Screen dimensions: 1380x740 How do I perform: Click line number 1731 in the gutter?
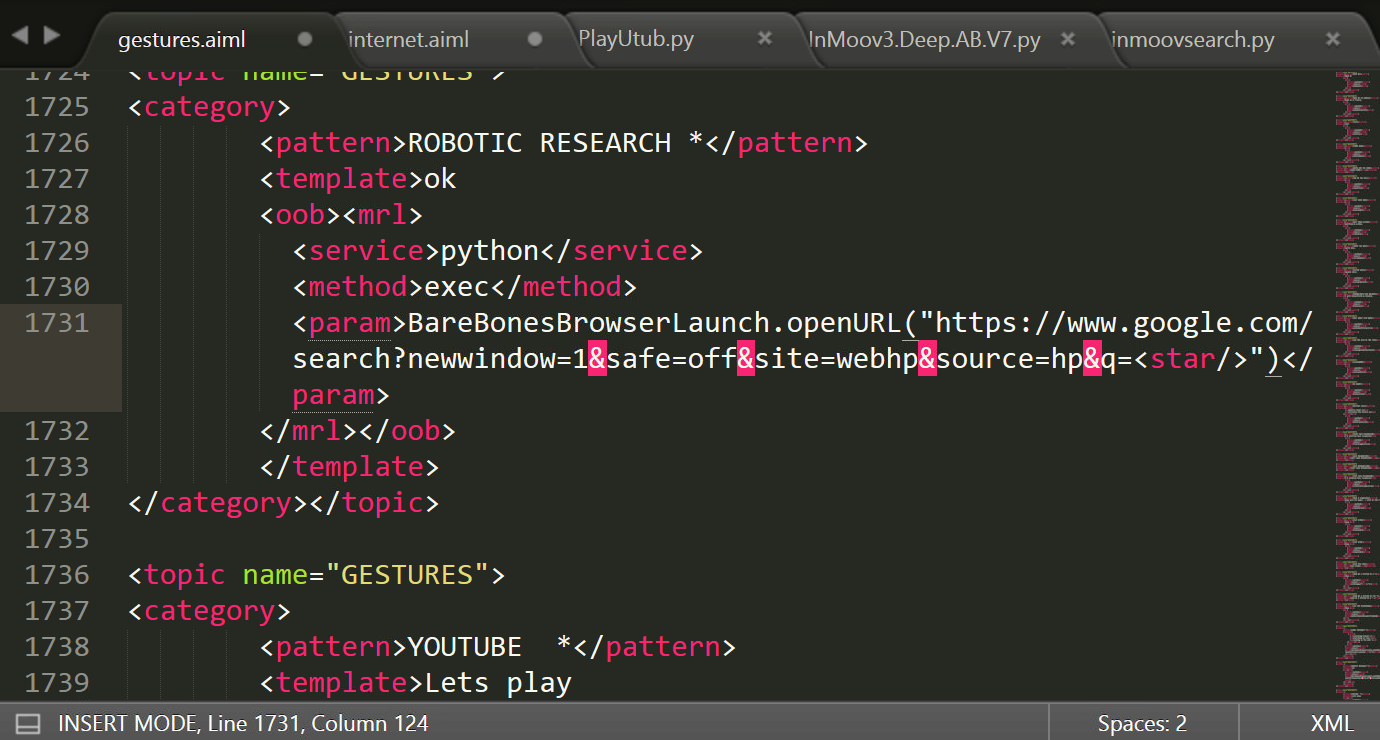coord(57,323)
